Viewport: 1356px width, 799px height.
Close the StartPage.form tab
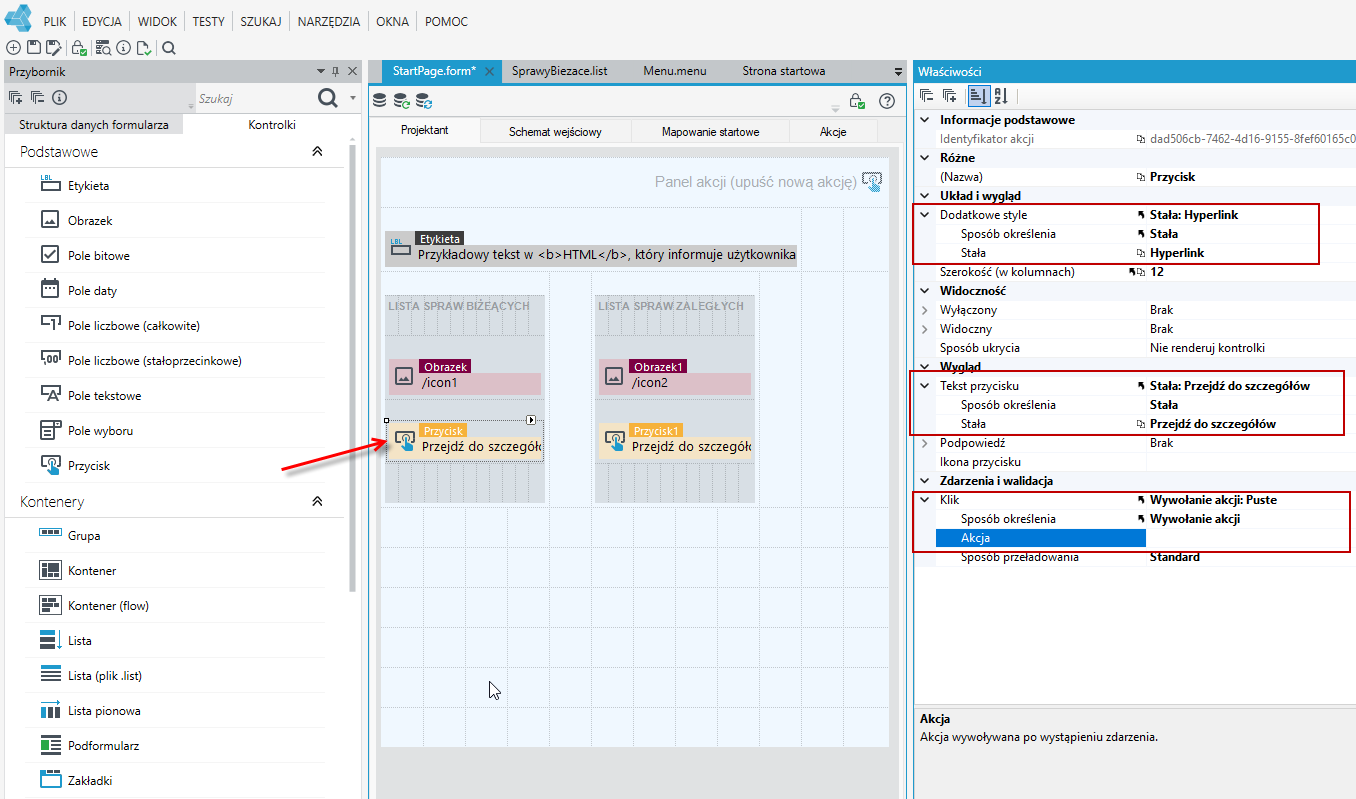pos(490,71)
